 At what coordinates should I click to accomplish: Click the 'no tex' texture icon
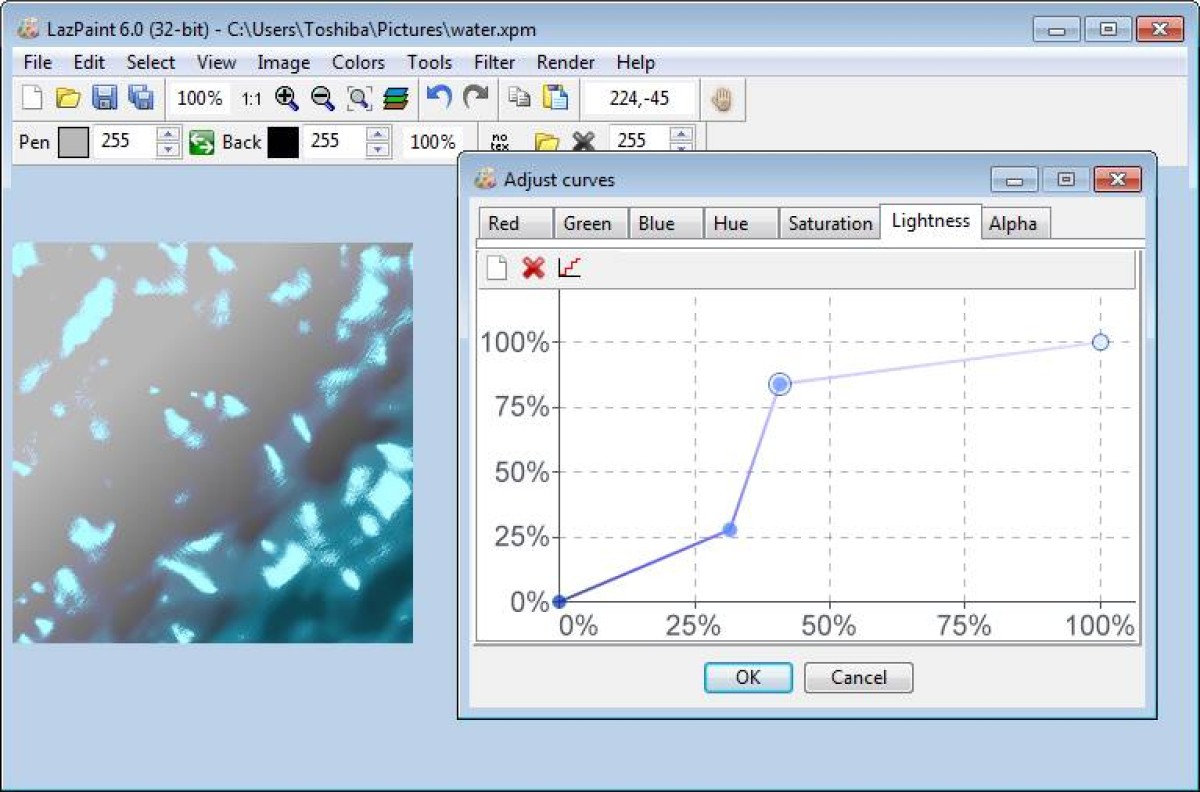click(500, 142)
